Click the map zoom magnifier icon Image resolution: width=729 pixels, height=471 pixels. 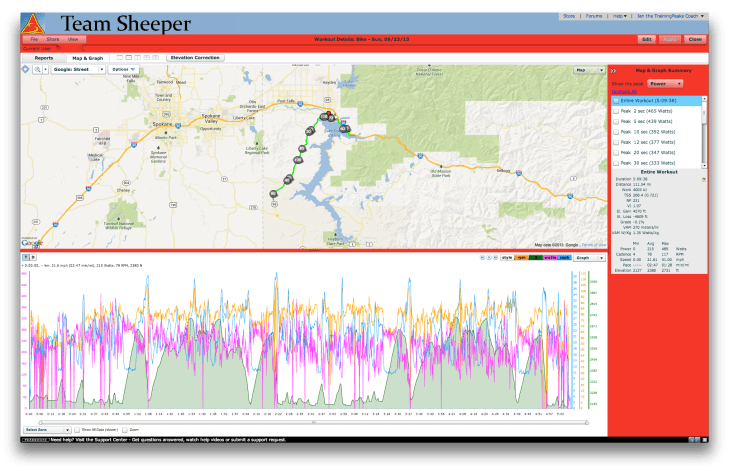[38, 70]
